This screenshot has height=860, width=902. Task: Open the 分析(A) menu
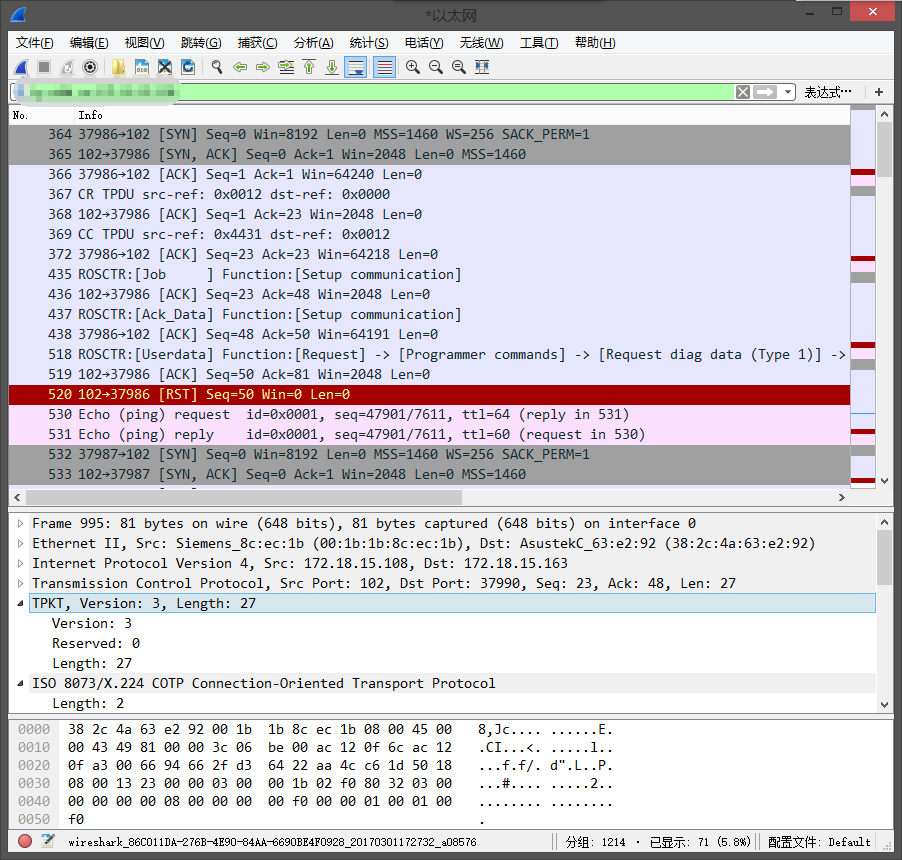(313, 42)
